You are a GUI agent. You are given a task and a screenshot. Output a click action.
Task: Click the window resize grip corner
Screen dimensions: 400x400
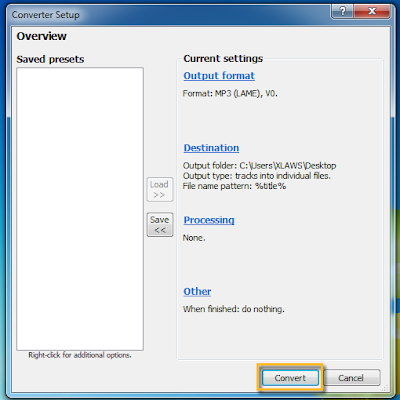click(x=386, y=388)
